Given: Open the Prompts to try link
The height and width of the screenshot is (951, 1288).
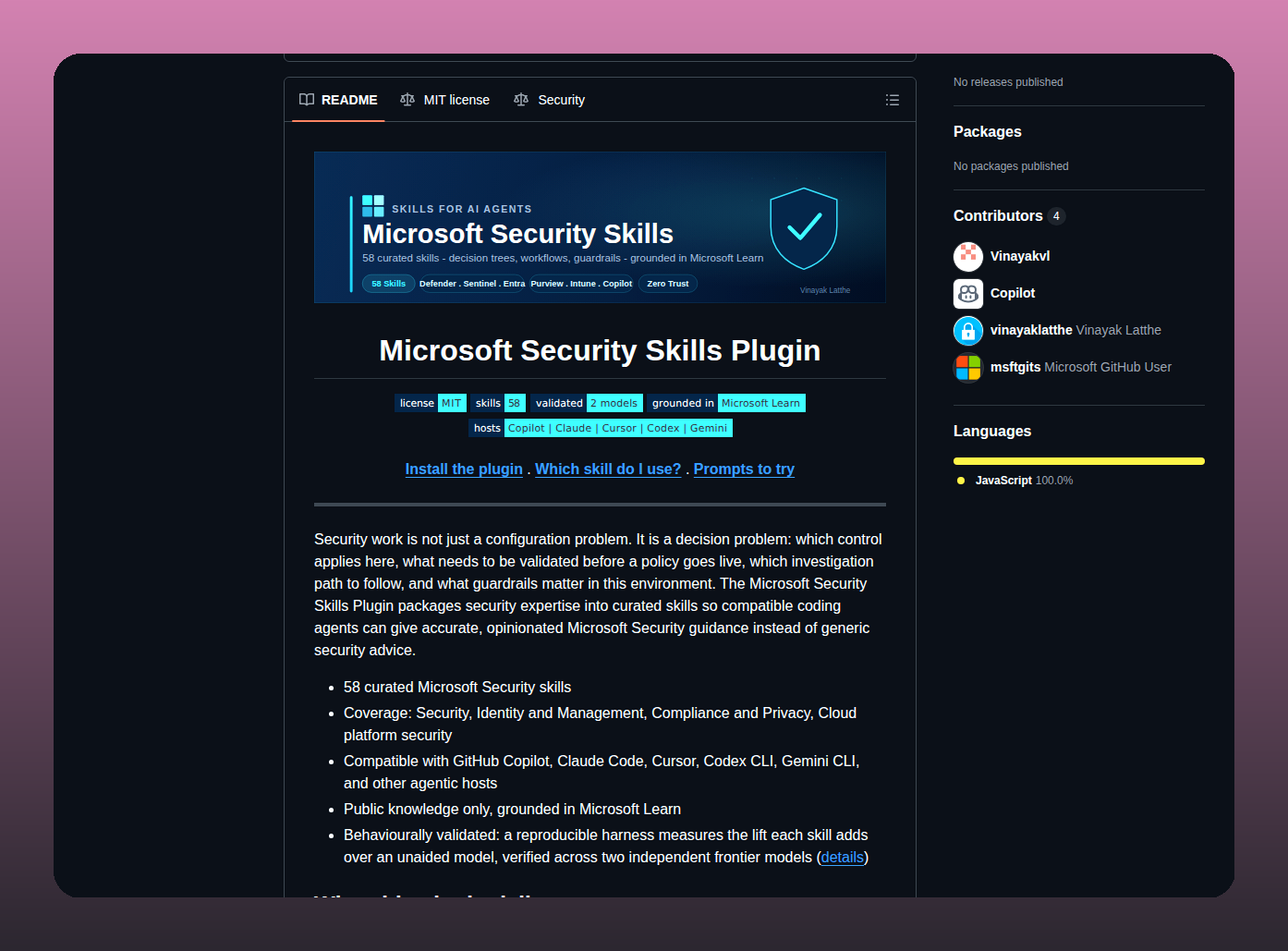Looking at the screenshot, I should 744,469.
